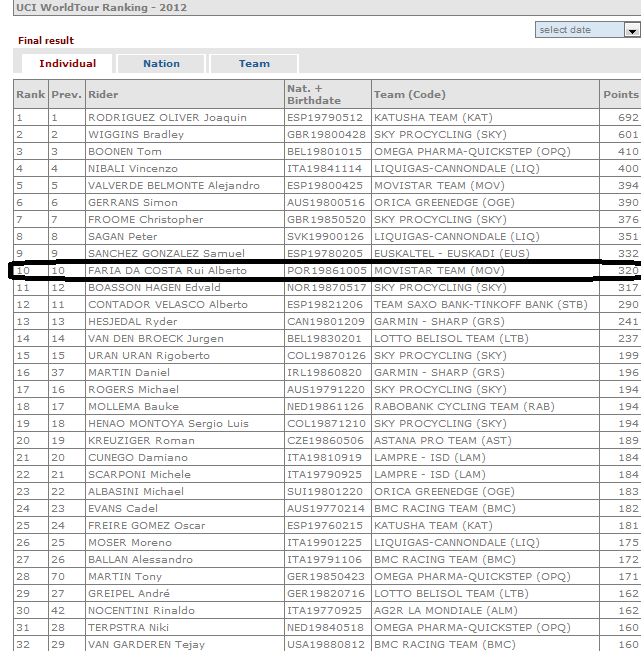641x651 pixels.
Task: Click team ASTANA PRO TEAM (AST)
Action: (443, 441)
